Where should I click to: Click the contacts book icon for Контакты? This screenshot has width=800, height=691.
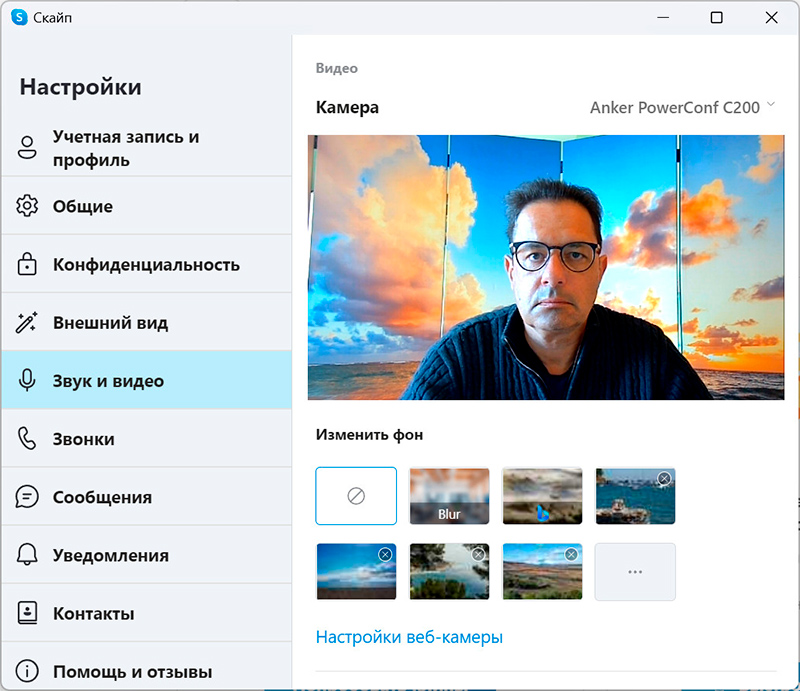tap(27, 613)
